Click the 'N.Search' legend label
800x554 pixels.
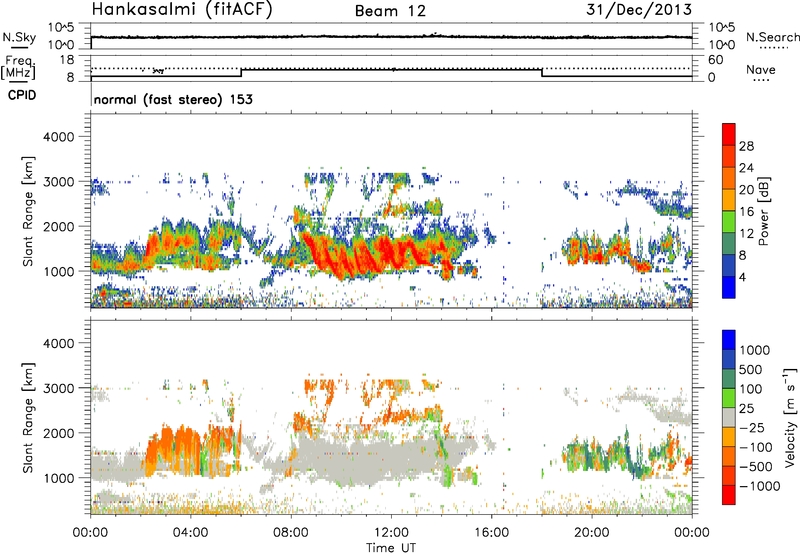click(x=772, y=37)
